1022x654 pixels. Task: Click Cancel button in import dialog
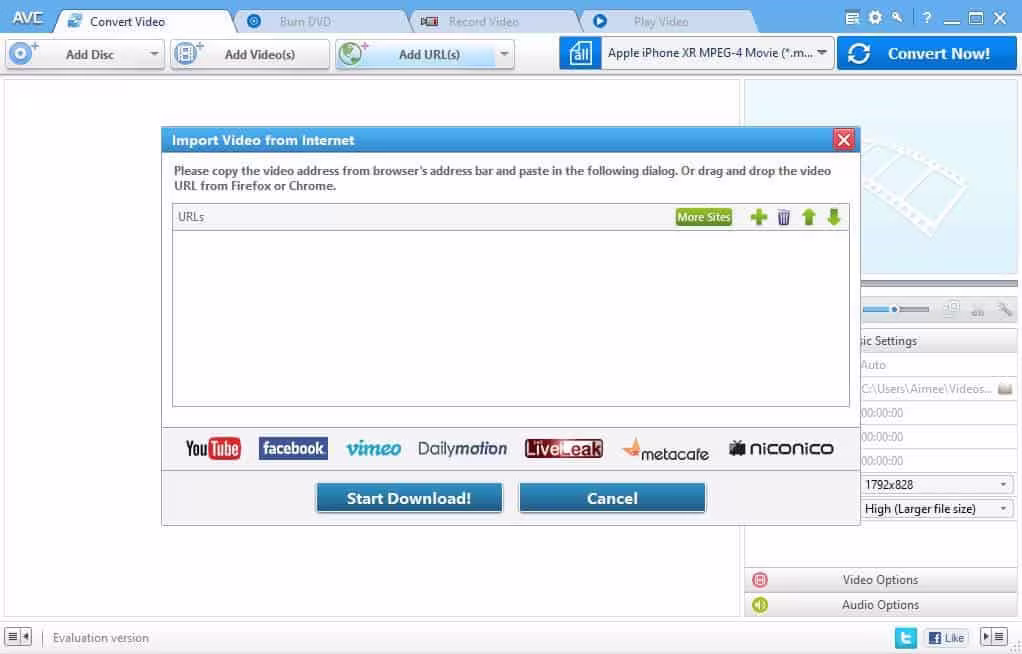tap(612, 498)
